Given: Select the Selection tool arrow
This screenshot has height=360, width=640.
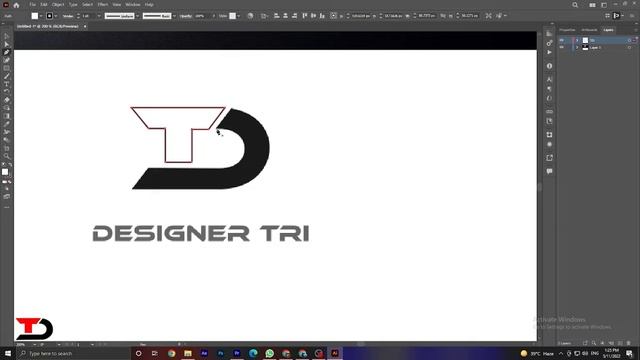Looking at the screenshot, I should [x=7, y=36].
